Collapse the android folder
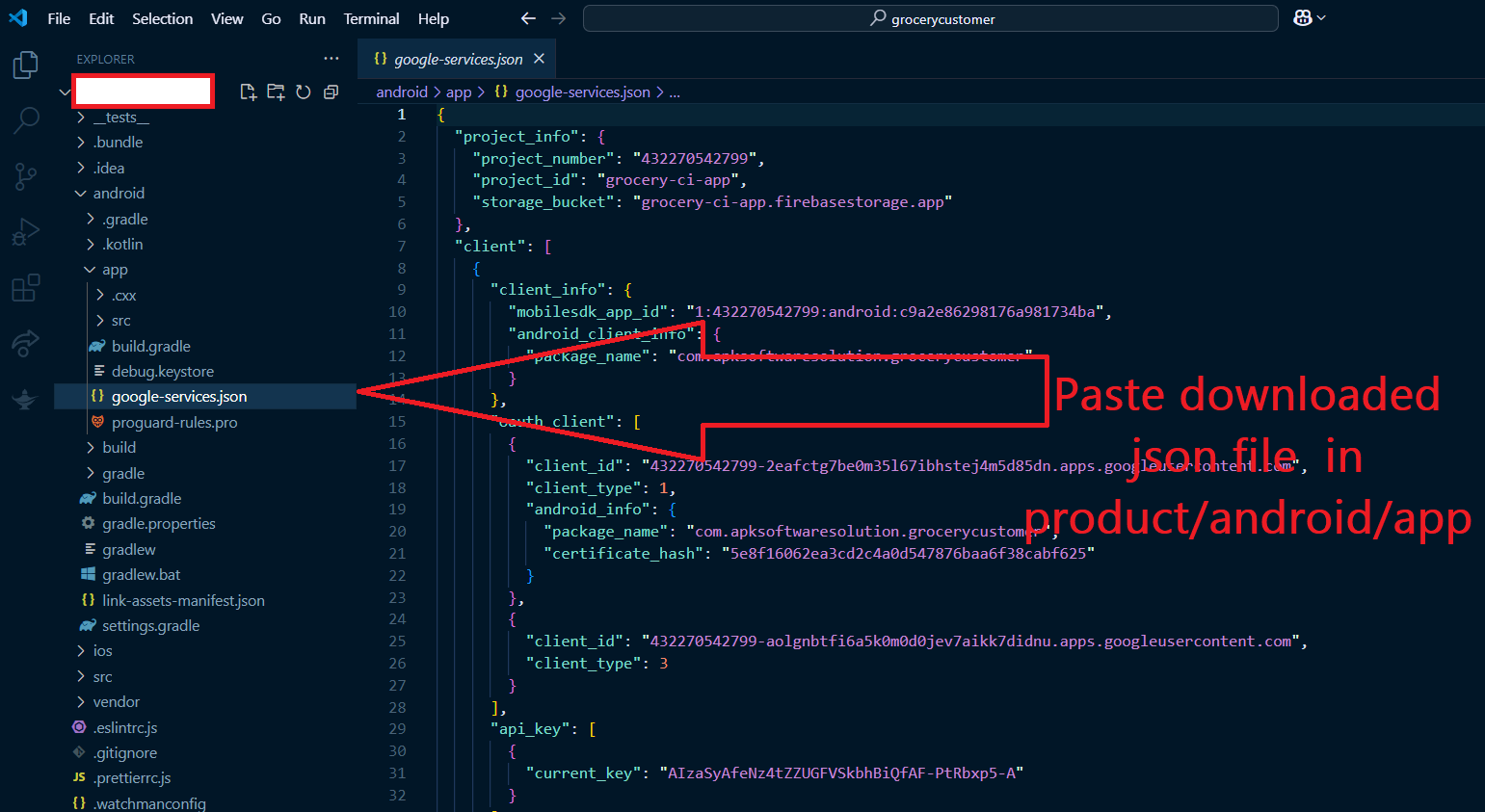Image resolution: width=1485 pixels, height=812 pixels. (x=118, y=194)
